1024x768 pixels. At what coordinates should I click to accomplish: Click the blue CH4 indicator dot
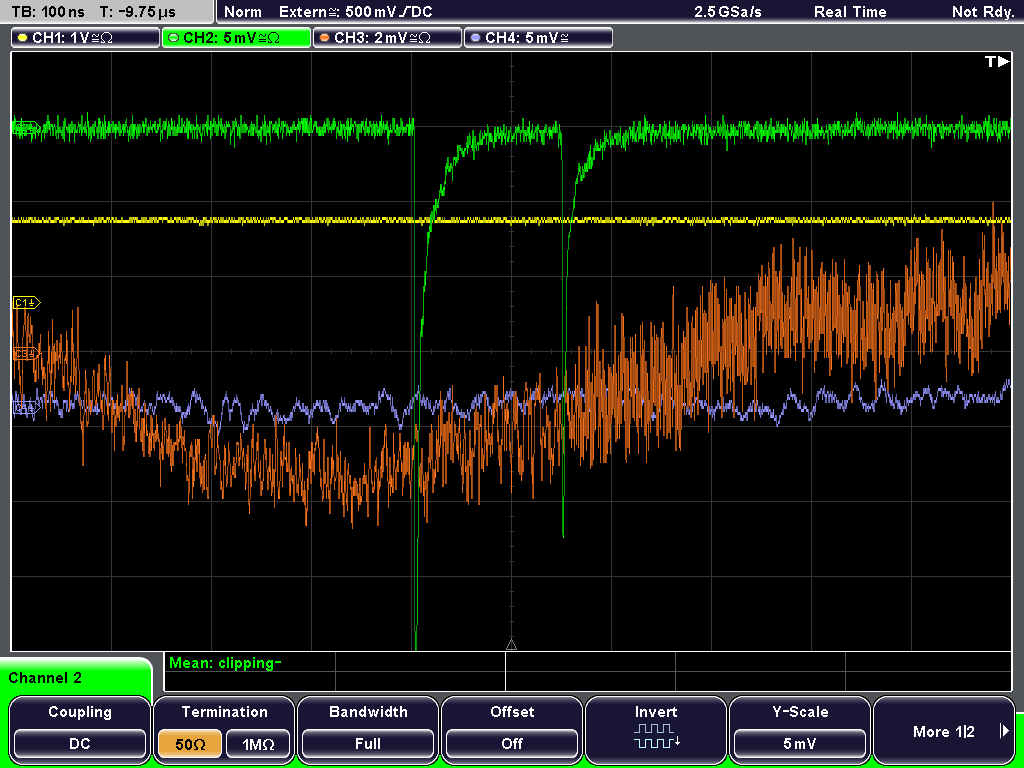tap(475, 38)
